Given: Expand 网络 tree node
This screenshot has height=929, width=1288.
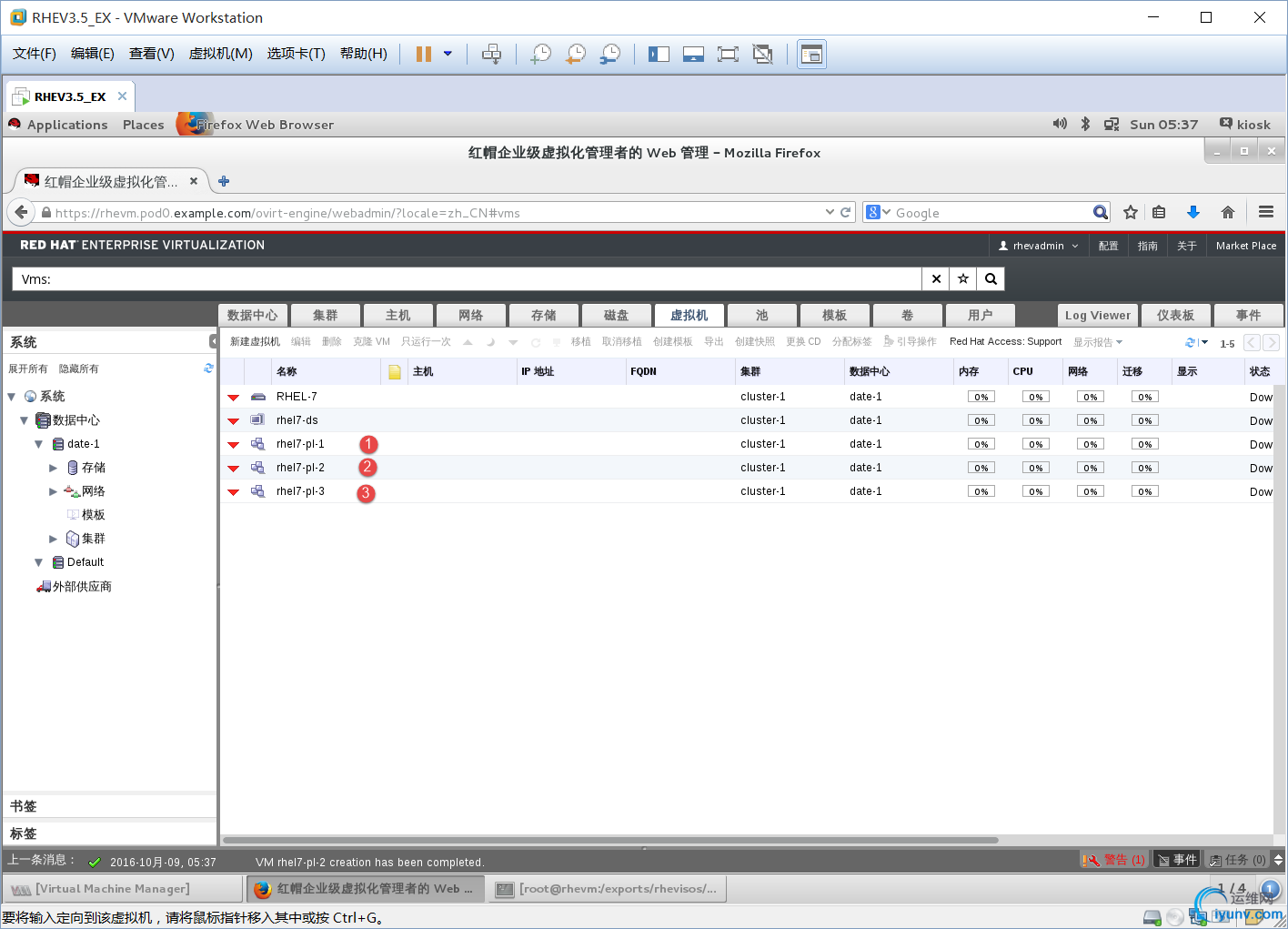Looking at the screenshot, I should tap(53, 491).
